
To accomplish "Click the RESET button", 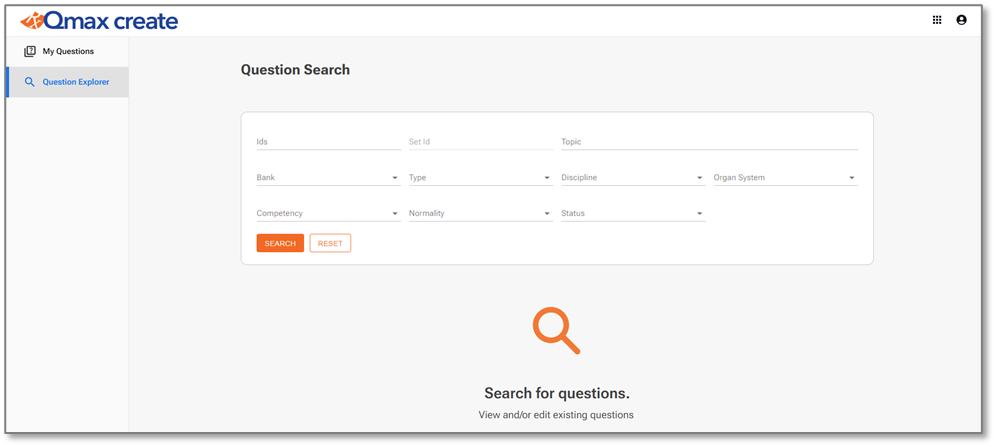I will [330, 243].
